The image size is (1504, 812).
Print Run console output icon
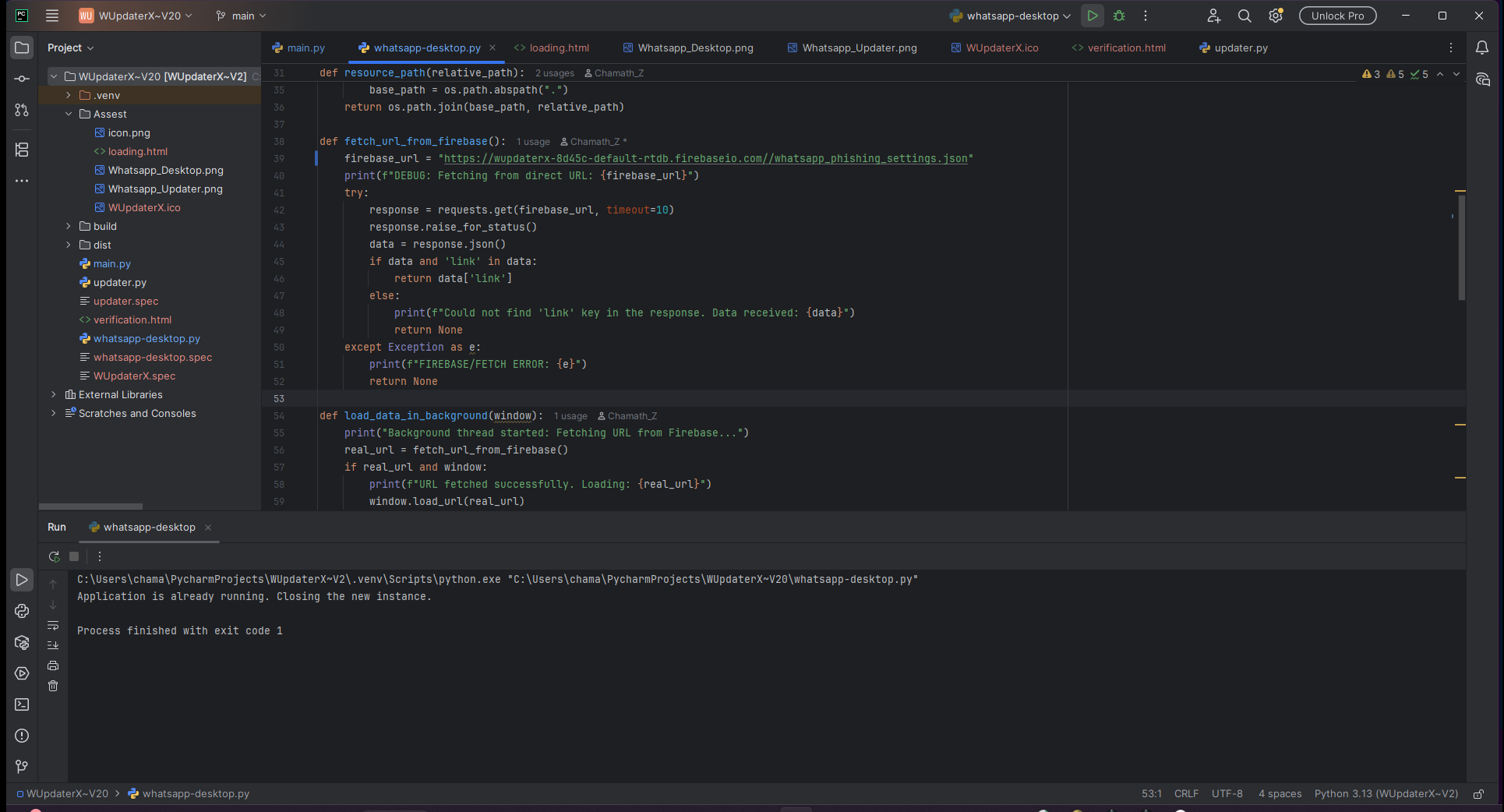tap(53, 665)
